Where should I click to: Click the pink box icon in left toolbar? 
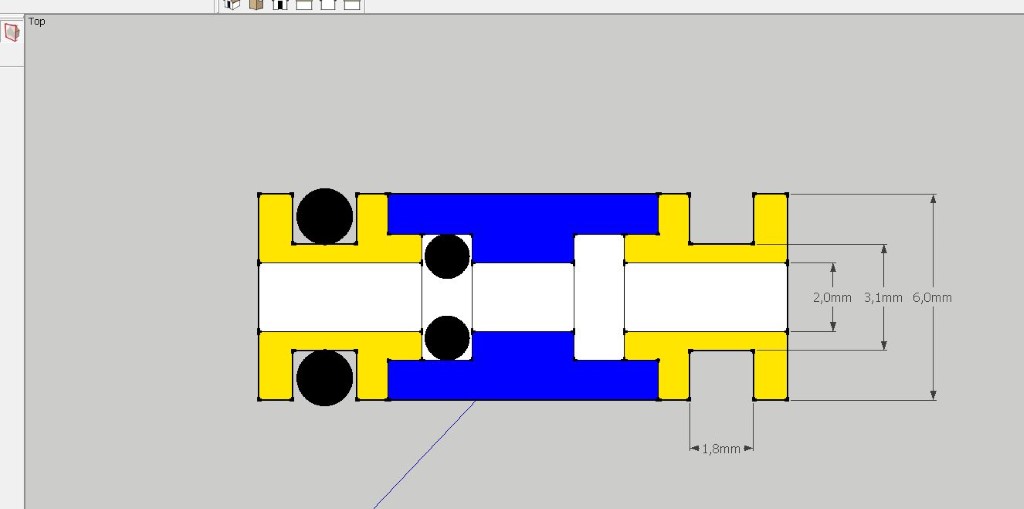coord(12,33)
